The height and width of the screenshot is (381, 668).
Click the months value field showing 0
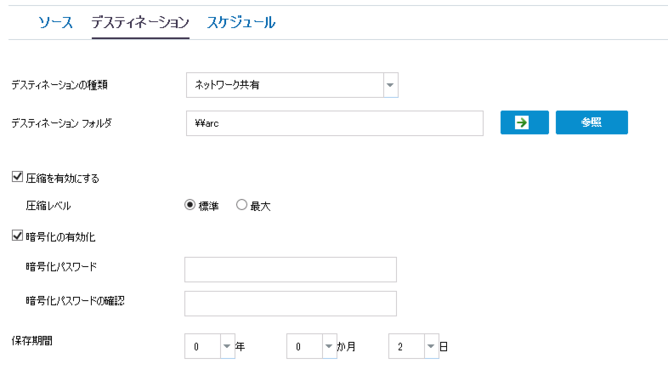(304, 346)
